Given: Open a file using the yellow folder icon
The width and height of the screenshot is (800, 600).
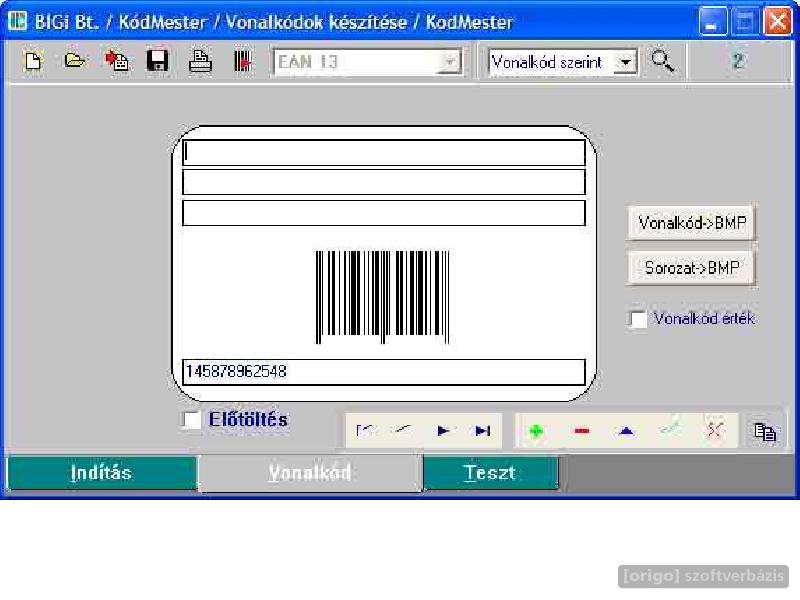Looking at the screenshot, I should [74, 61].
